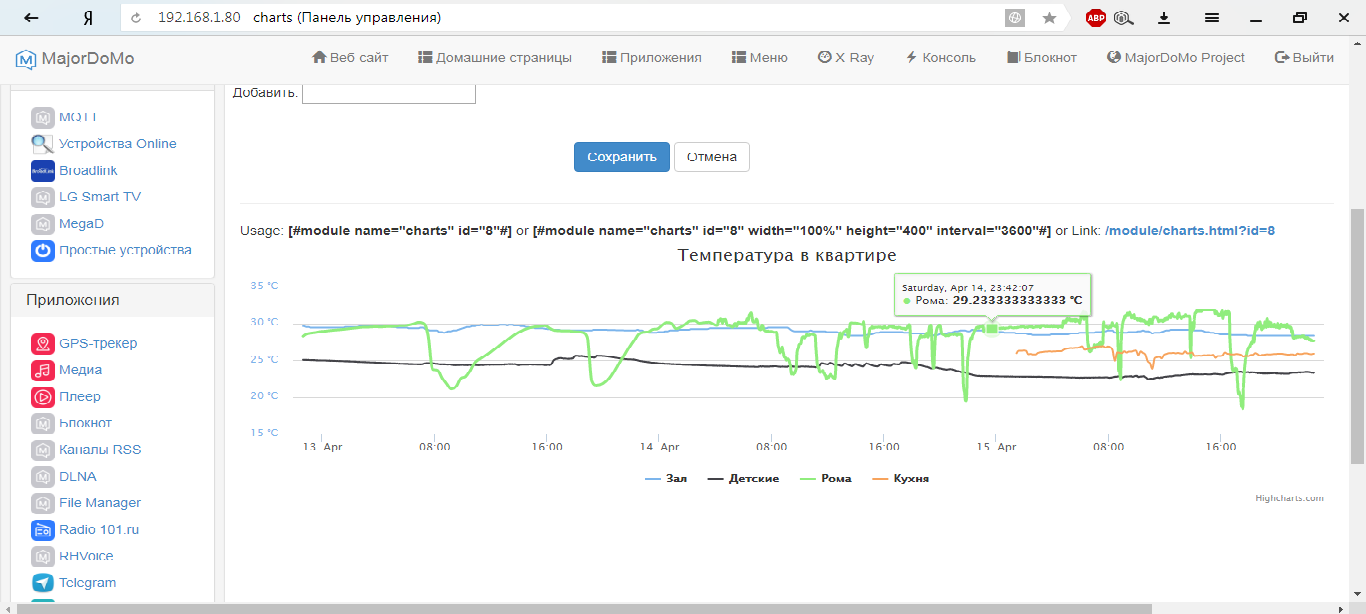The height and width of the screenshot is (614, 1366).
Task: Open Консоль in the top bar
Action: pyautogui.click(x=940, y=58)
